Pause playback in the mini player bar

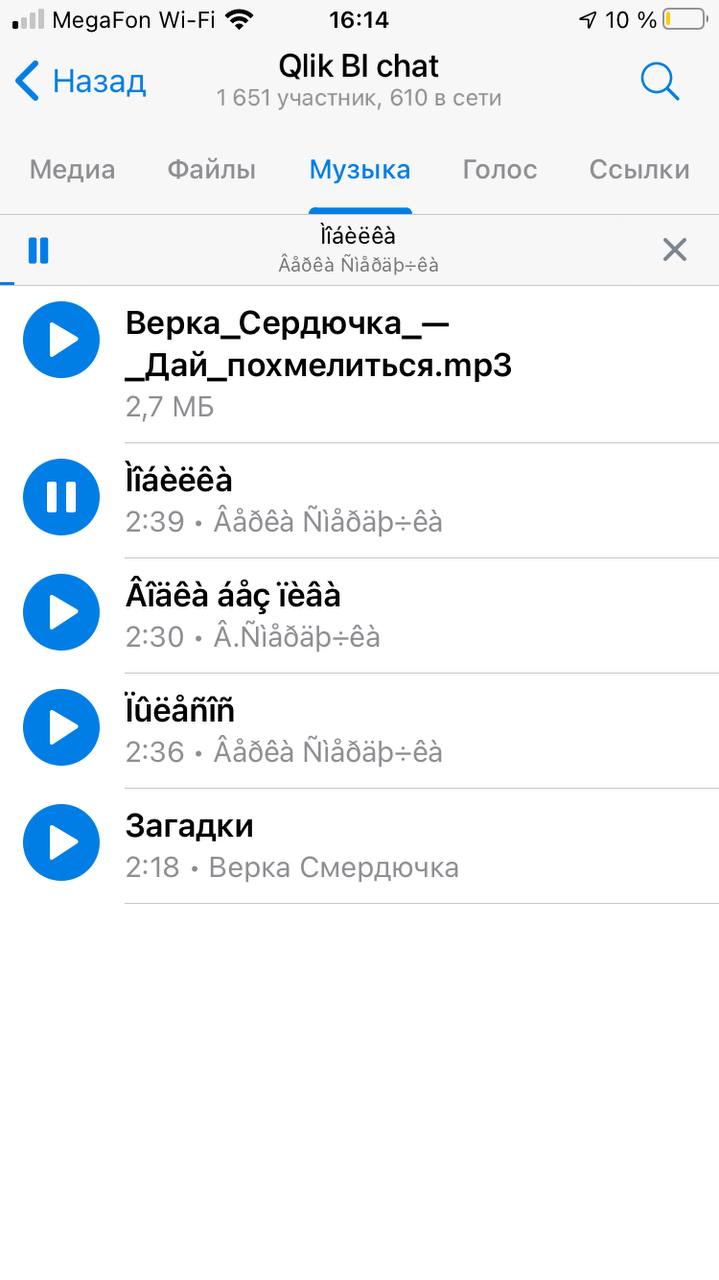tap(39, 250)
